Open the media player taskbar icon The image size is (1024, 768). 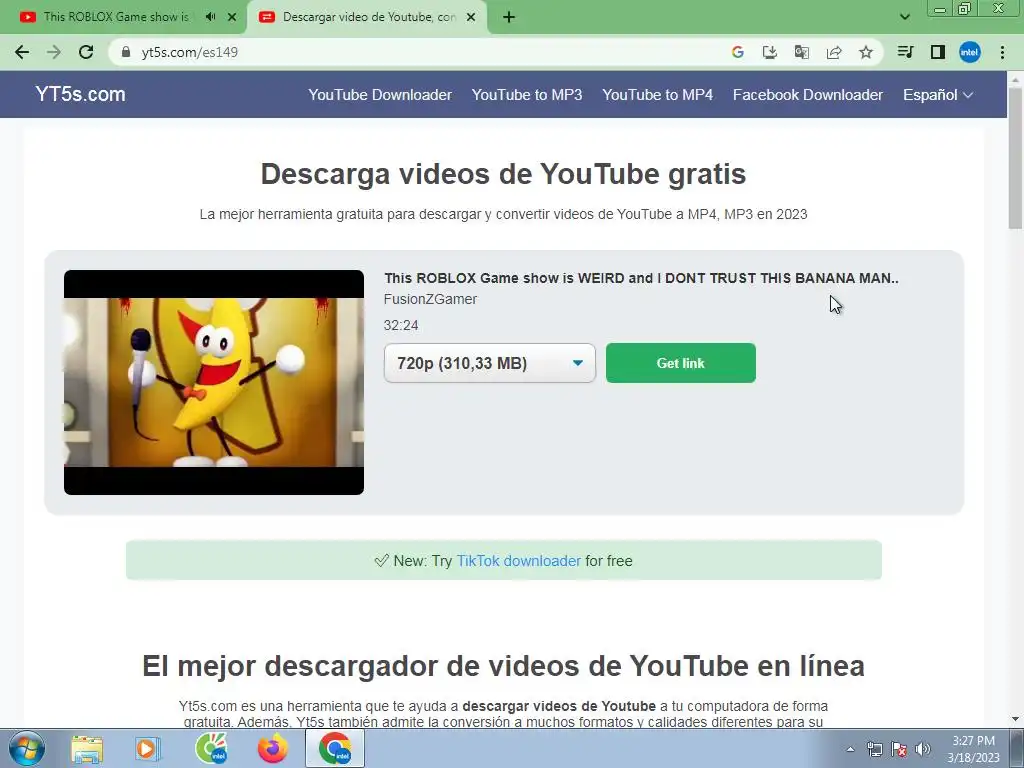pos(147,749)
